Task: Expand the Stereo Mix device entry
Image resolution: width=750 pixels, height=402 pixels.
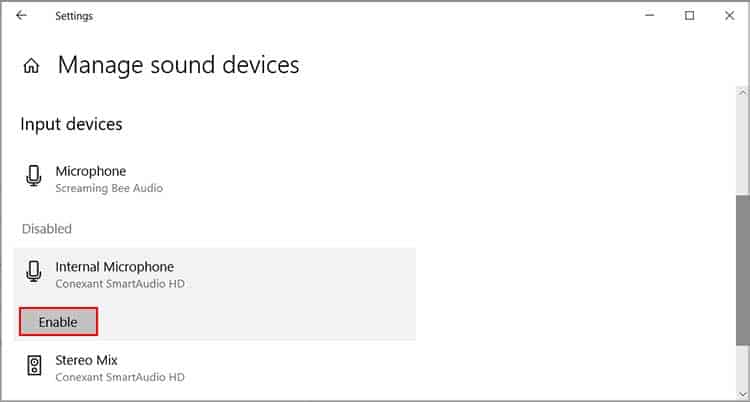Action: coord(215,369)
